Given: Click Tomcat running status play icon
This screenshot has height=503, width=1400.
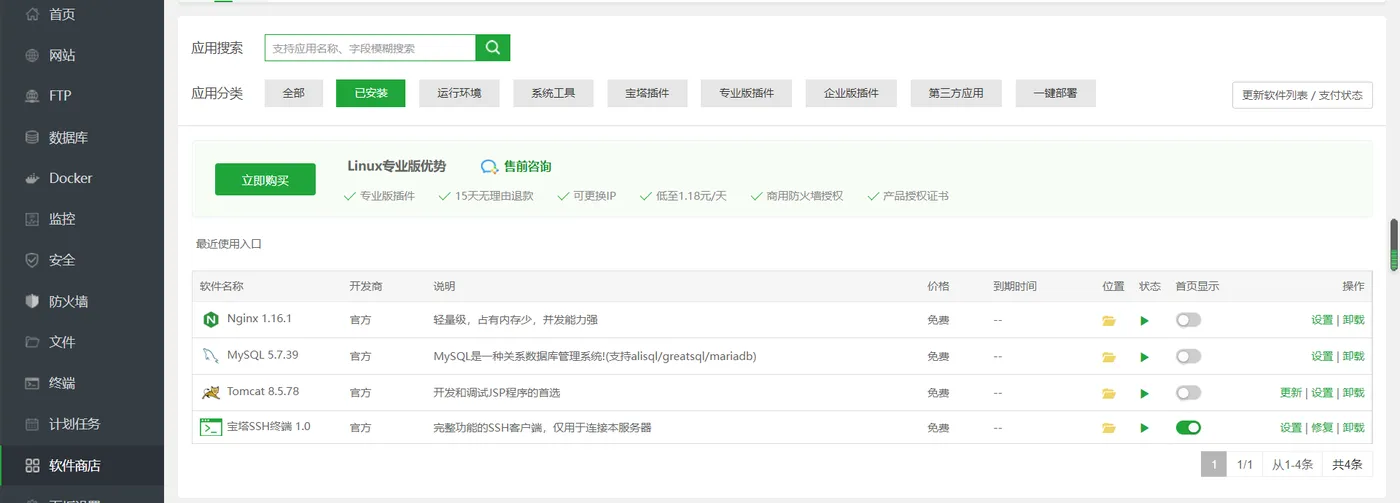Looking at the screenshot, I should tap(1144, 393).
